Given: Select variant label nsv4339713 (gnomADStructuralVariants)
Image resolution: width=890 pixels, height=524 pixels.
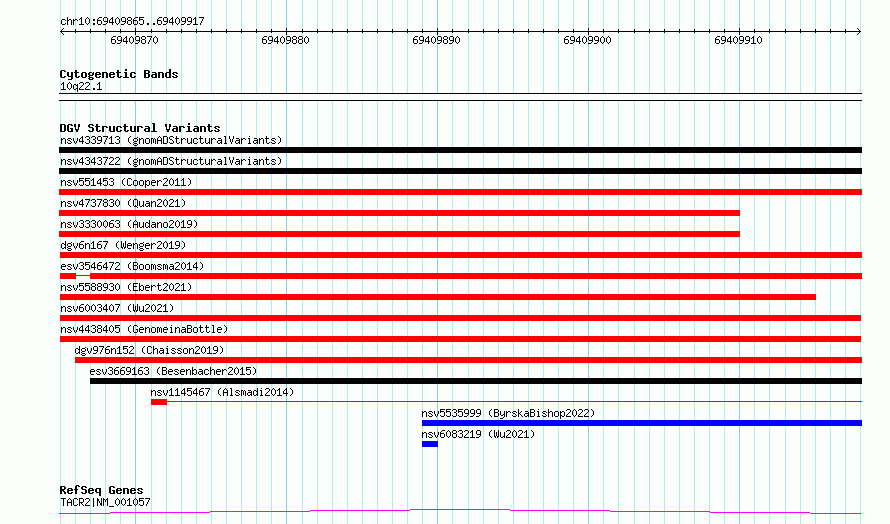Looking at the screenshot, I should tap(171, 140).
